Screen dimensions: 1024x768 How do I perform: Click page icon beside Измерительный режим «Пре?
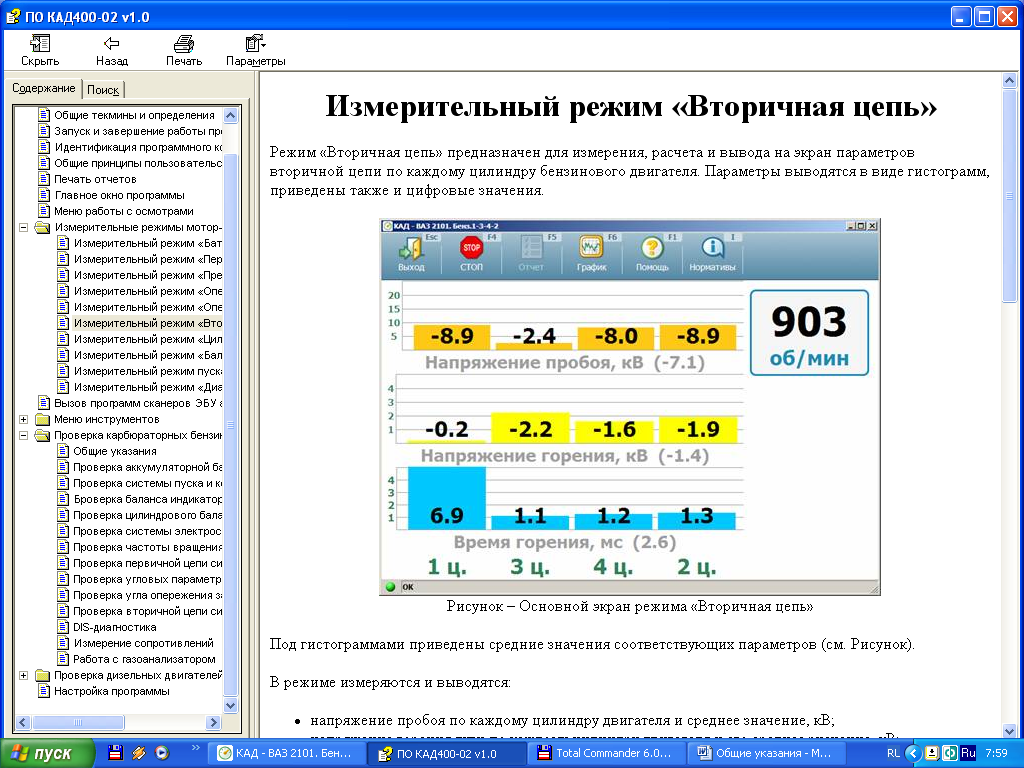[63, 275]
